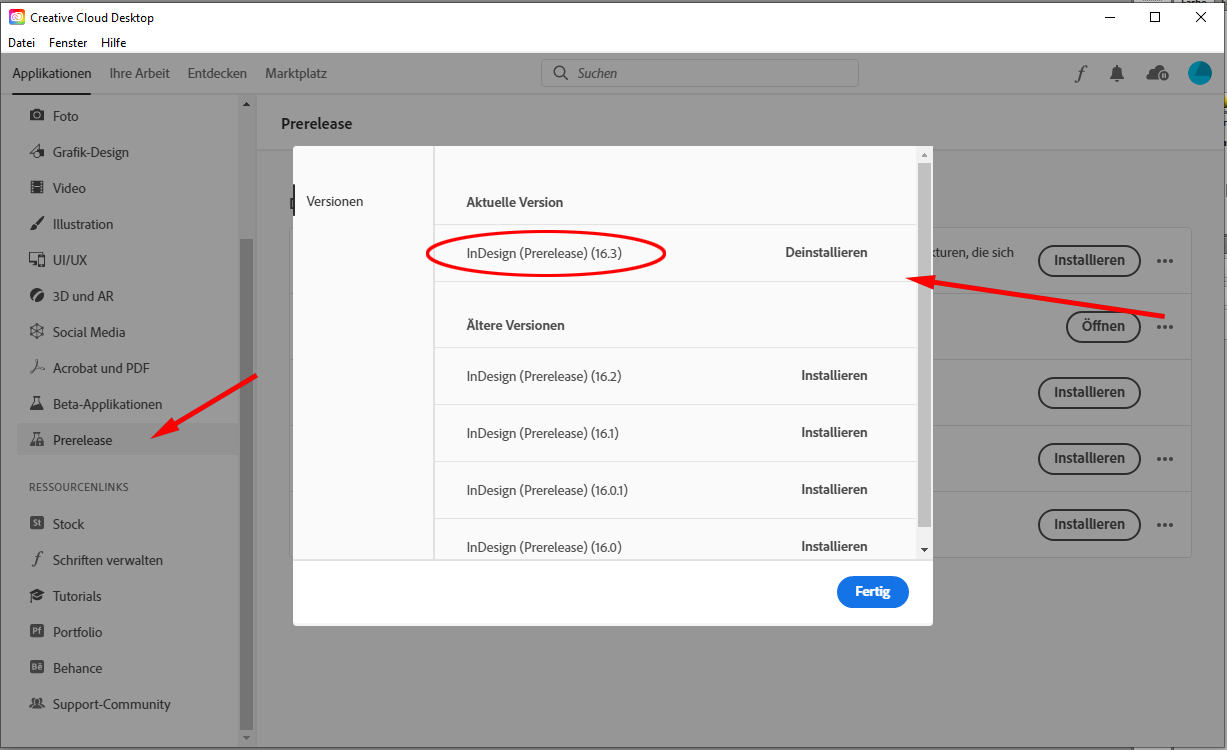Minimize the Creative Cloud Desktop window
This screenshot has height=750, width=1227.
(x=1109, y=17)
